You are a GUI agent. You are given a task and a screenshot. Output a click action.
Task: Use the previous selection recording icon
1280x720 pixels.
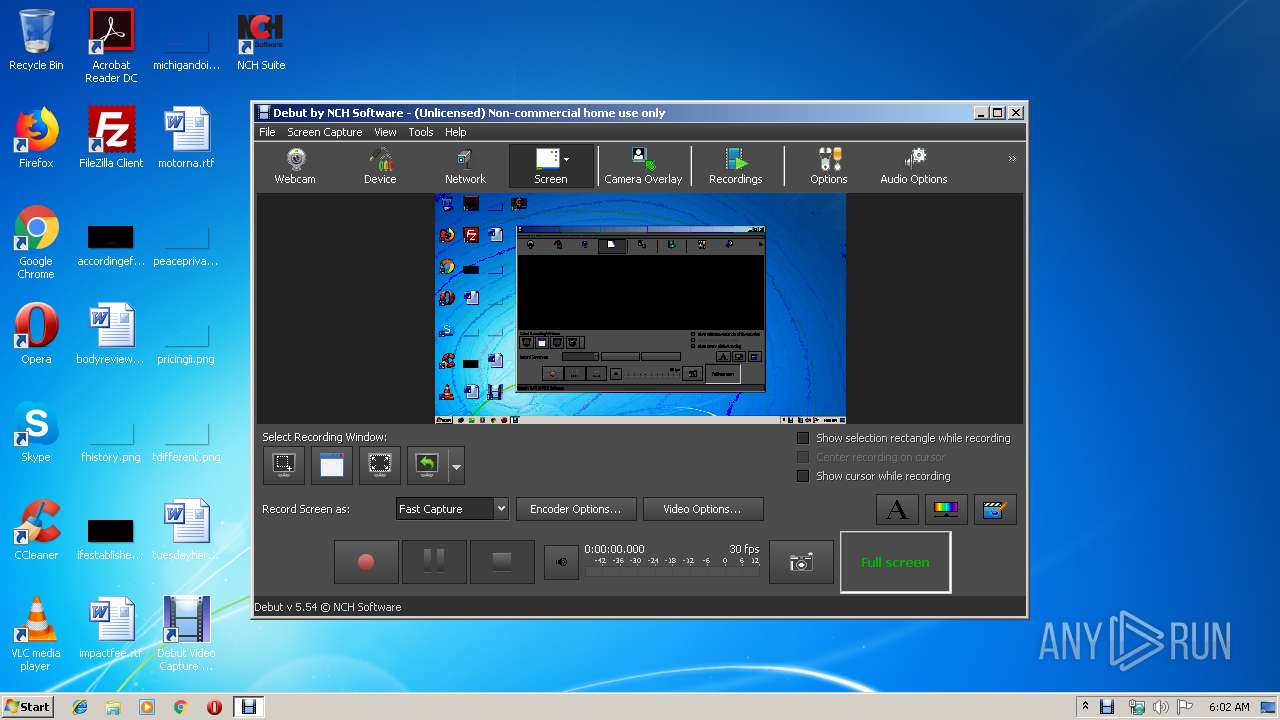(427, 465)
